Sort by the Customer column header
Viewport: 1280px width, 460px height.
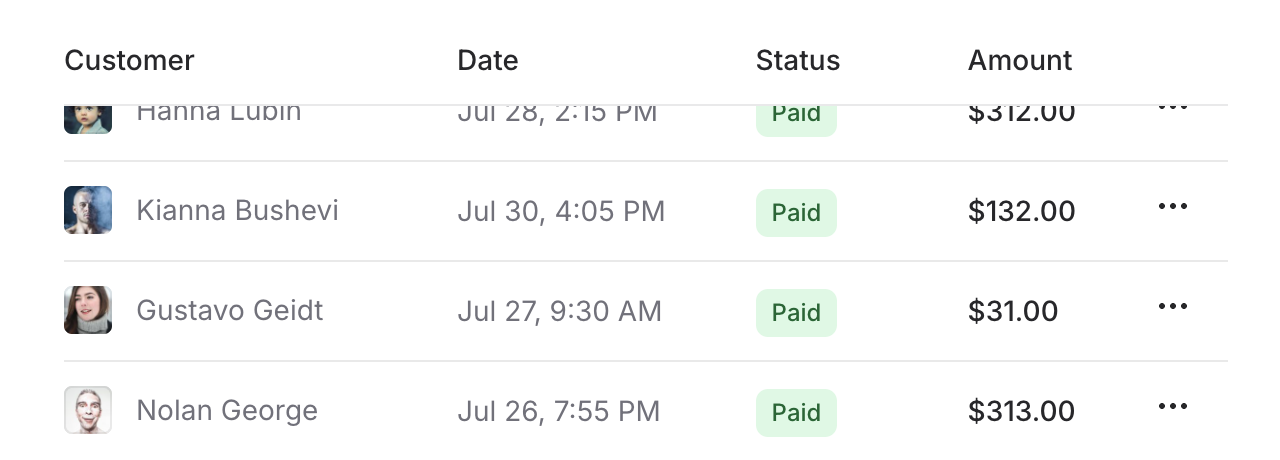129,60
